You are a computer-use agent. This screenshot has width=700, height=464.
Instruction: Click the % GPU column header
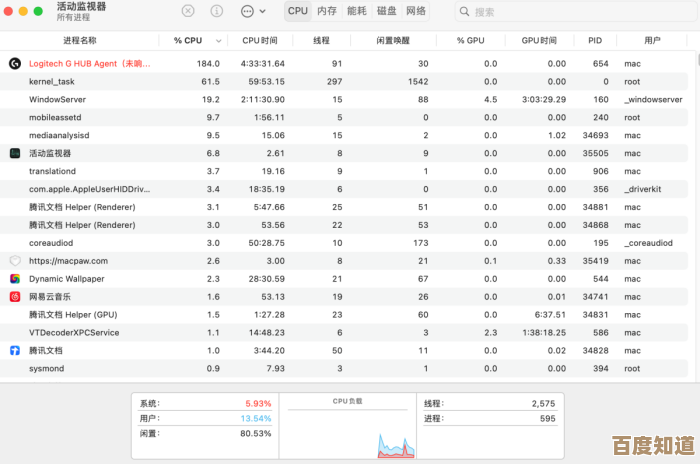click(470, 40)
